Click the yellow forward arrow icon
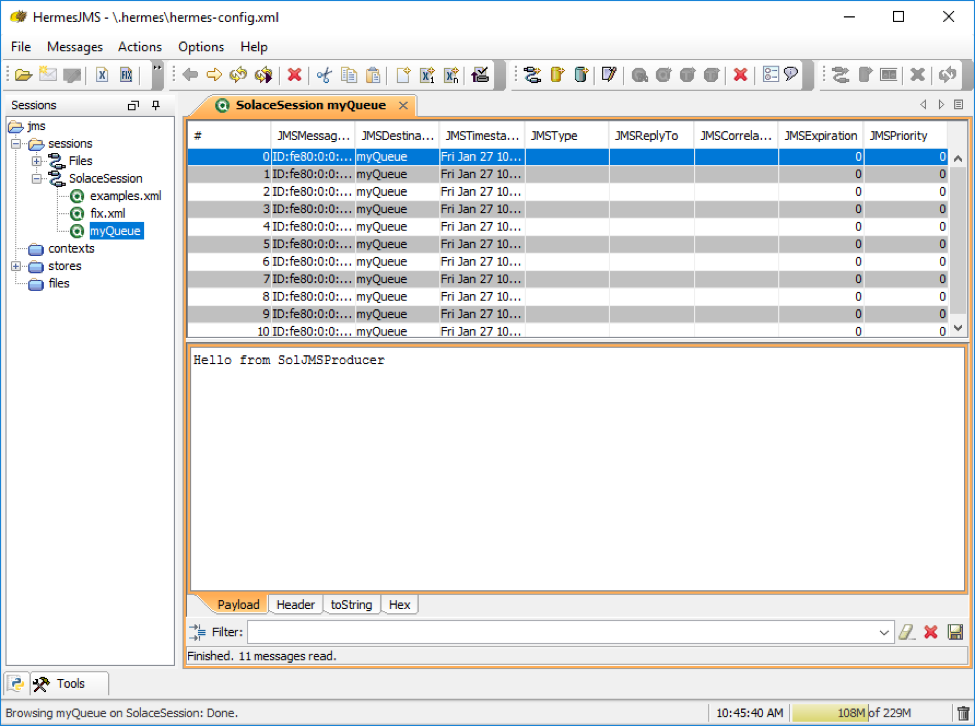 (x=213, y=75)
